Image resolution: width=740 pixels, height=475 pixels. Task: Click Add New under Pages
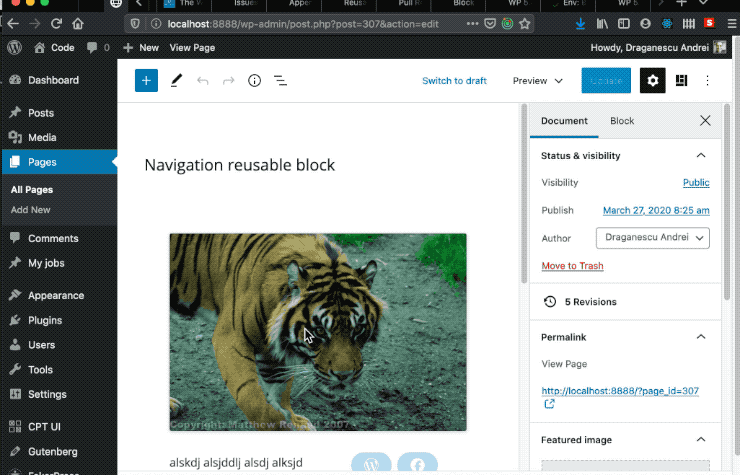[x=30, y=210]
